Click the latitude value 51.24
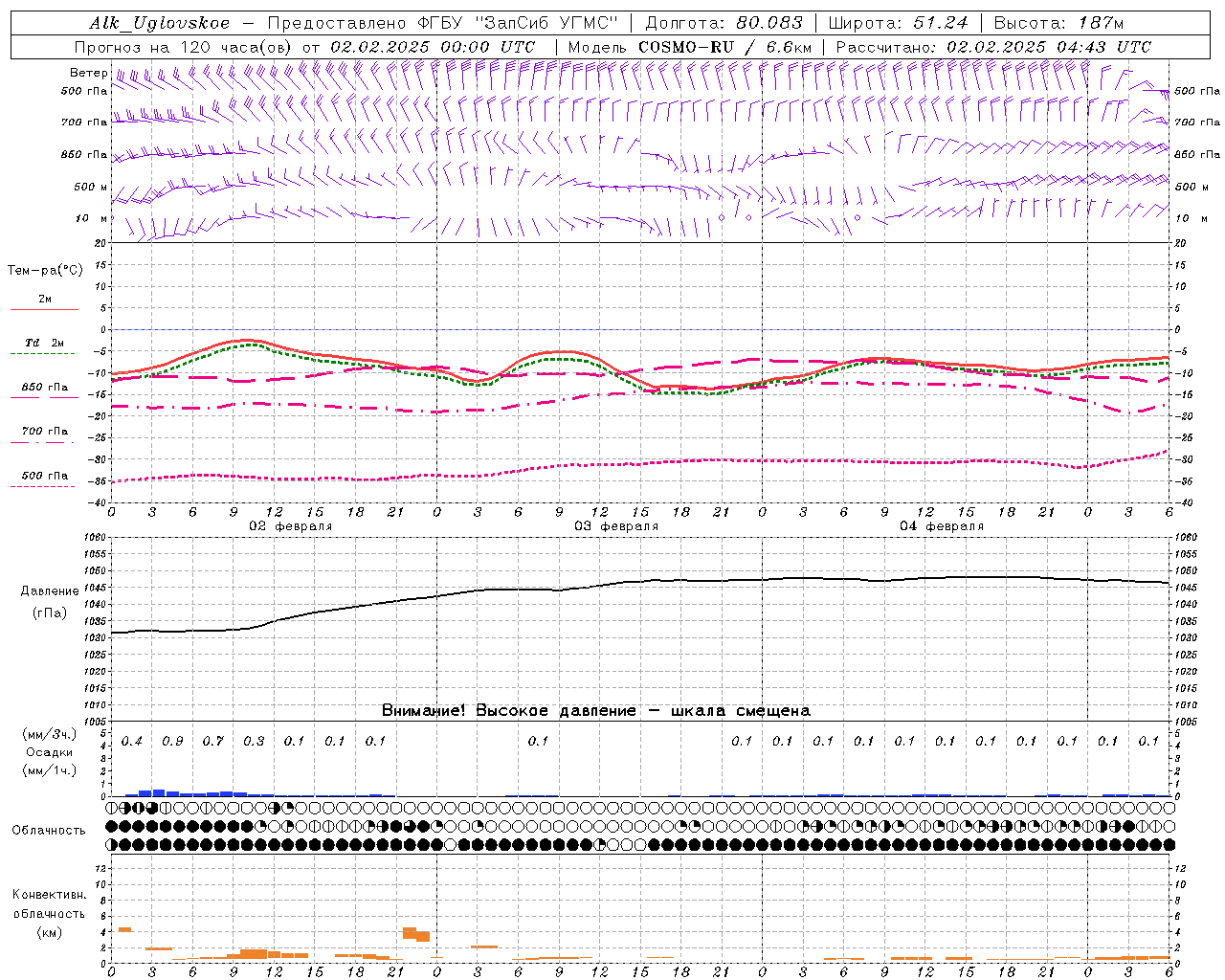 pos(940,23)
